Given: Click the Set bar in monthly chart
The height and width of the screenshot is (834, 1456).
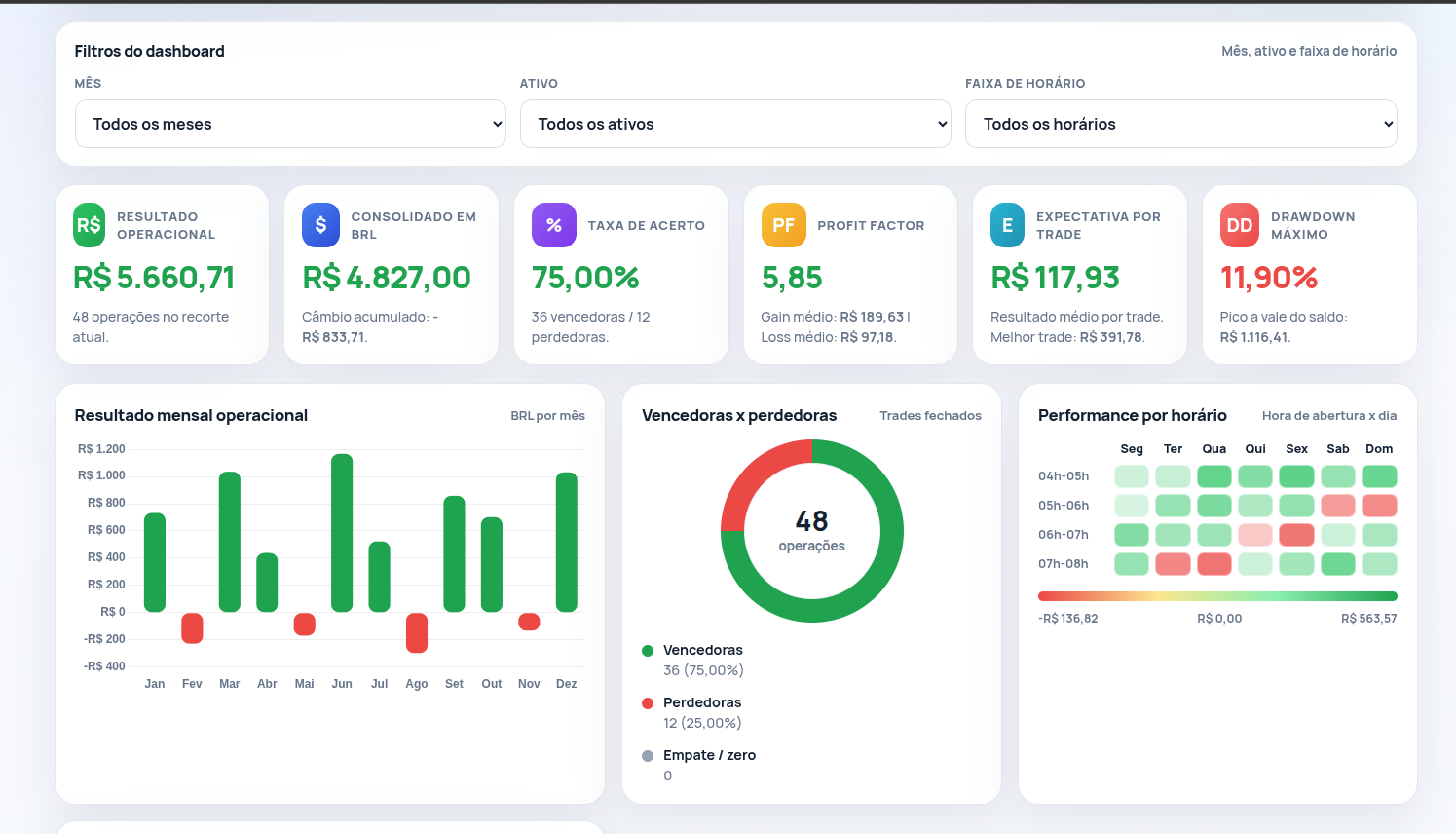Looking at the screenshot, I should tap(454, 553).
